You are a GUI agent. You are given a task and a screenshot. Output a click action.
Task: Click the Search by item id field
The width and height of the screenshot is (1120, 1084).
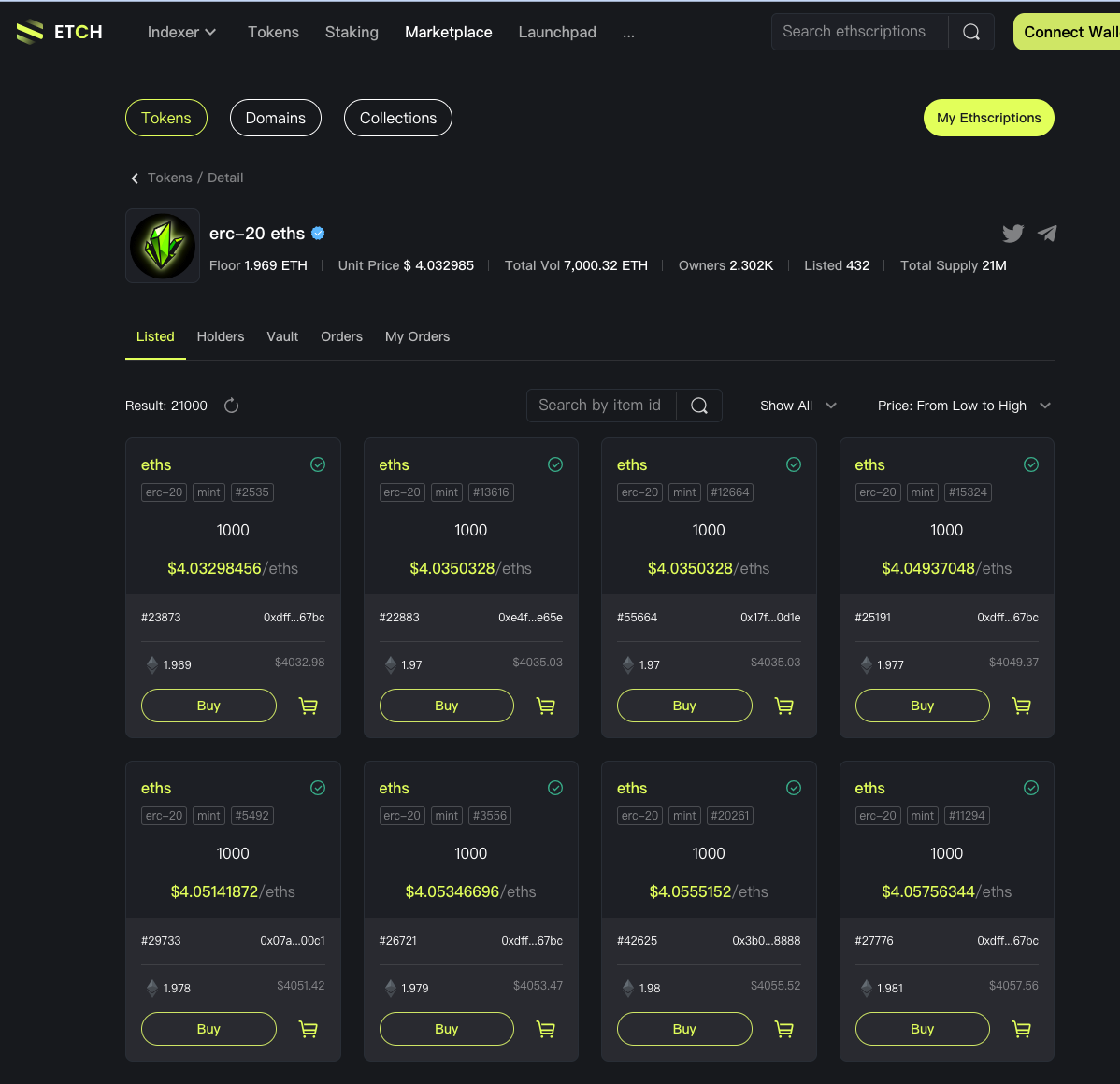tap(600, 406)
